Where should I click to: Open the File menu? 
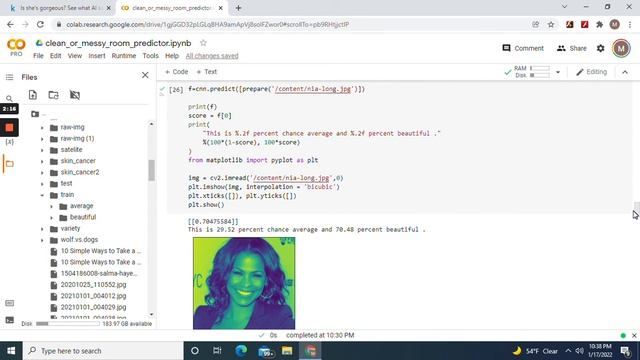pos(38,56)
